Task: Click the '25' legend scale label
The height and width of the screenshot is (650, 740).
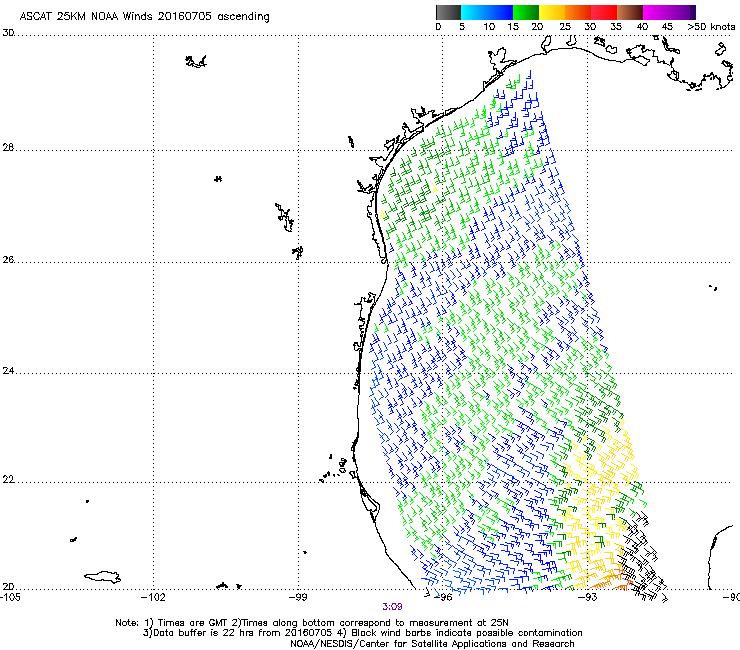Action: click(x=565, y=27)
